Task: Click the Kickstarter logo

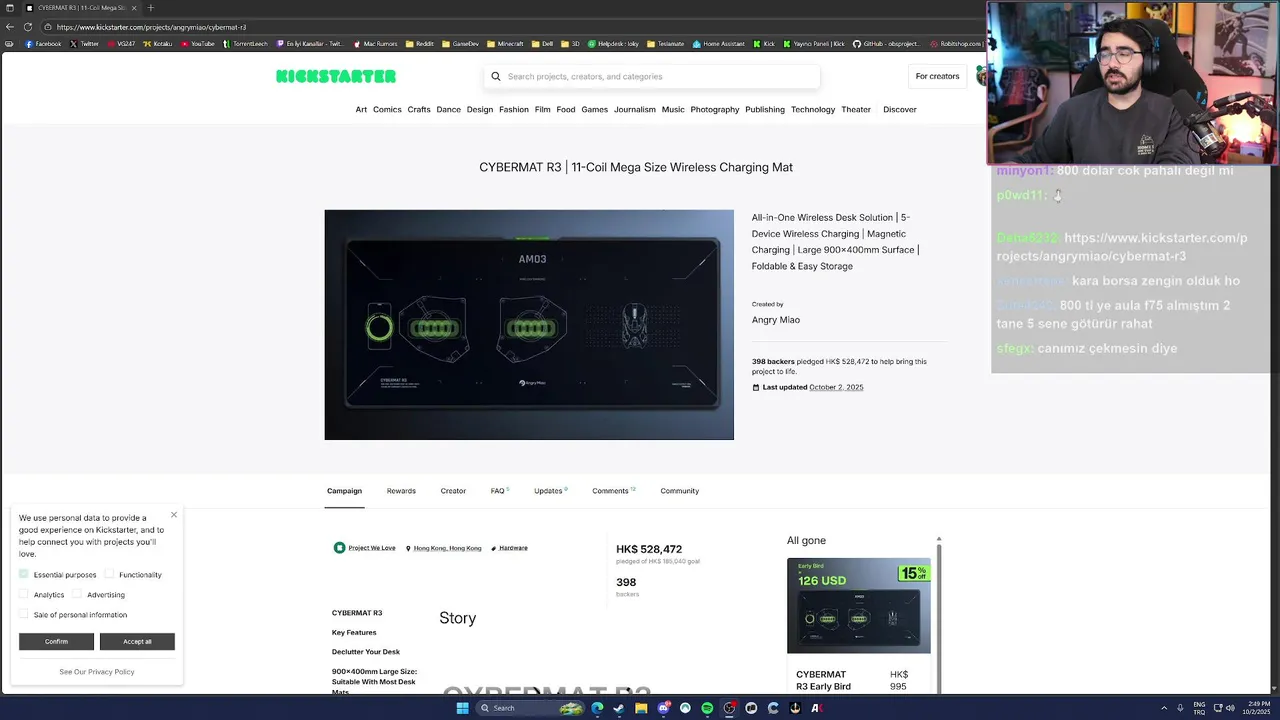Action: pos(336,76)
